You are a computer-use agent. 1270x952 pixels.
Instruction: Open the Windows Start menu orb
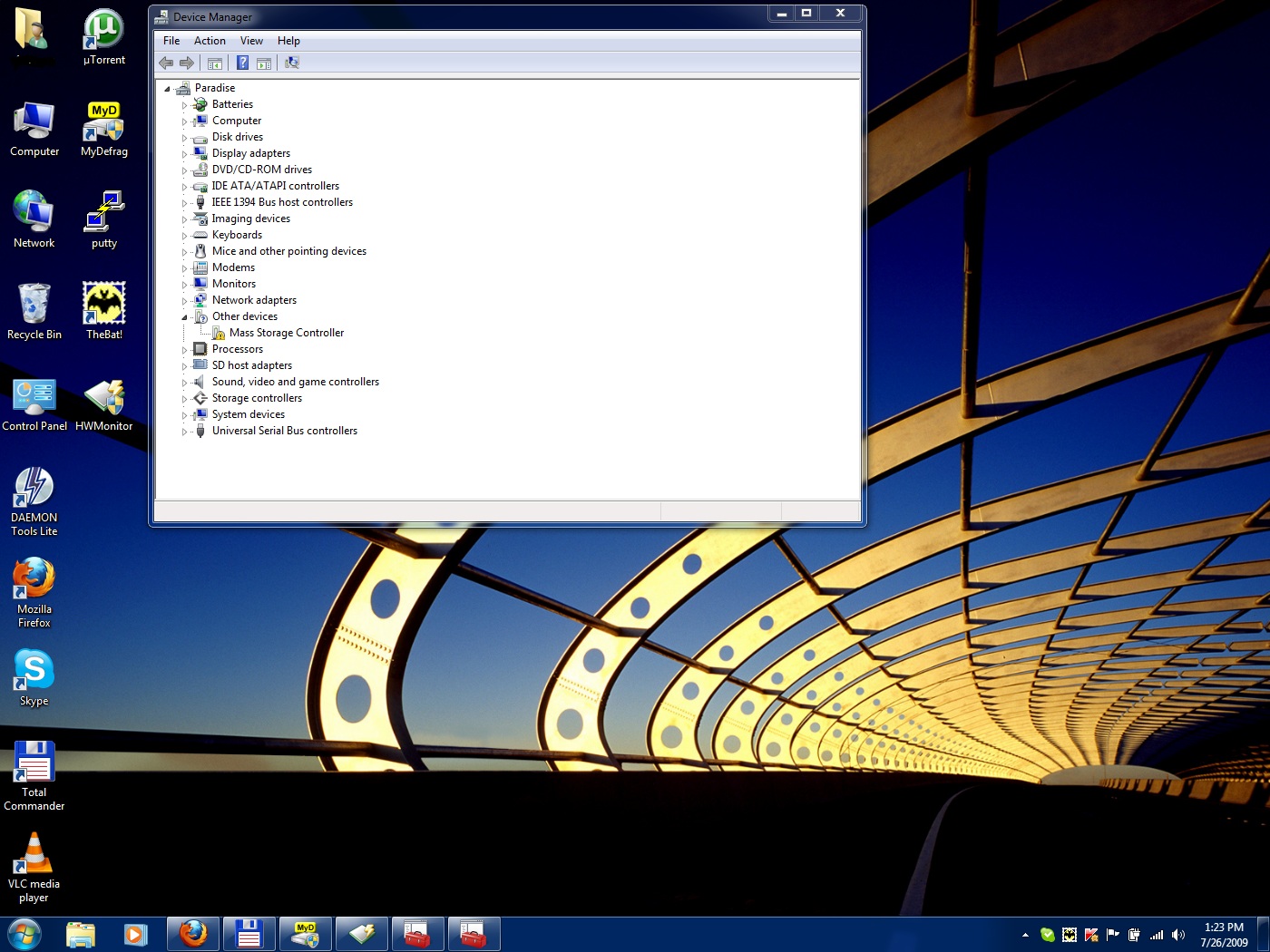click(24, 934)
